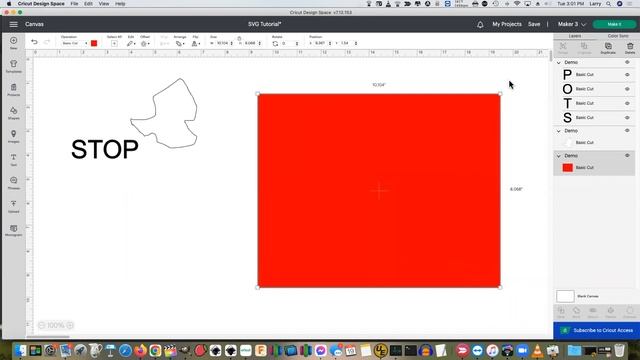
Task: Zoom in using the plus icon
Action: tap(70, 325)
